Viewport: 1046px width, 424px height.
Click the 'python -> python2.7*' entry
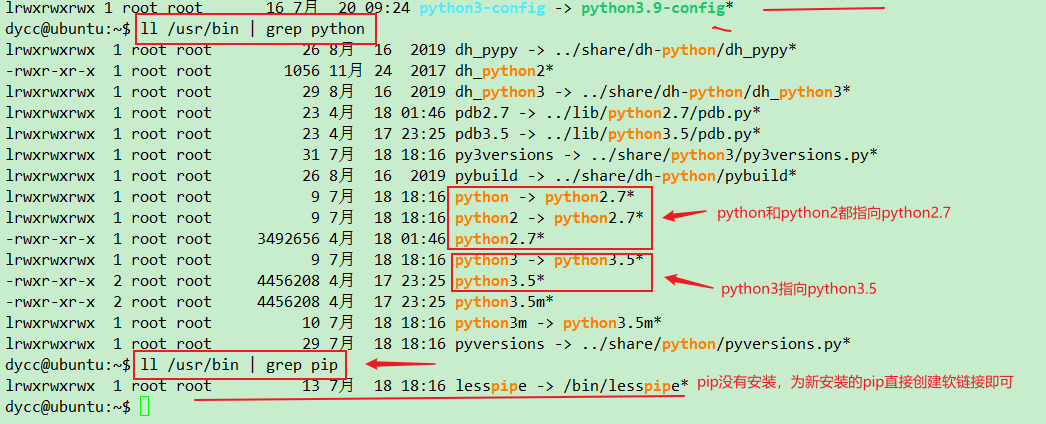click(x=544, y=197)
